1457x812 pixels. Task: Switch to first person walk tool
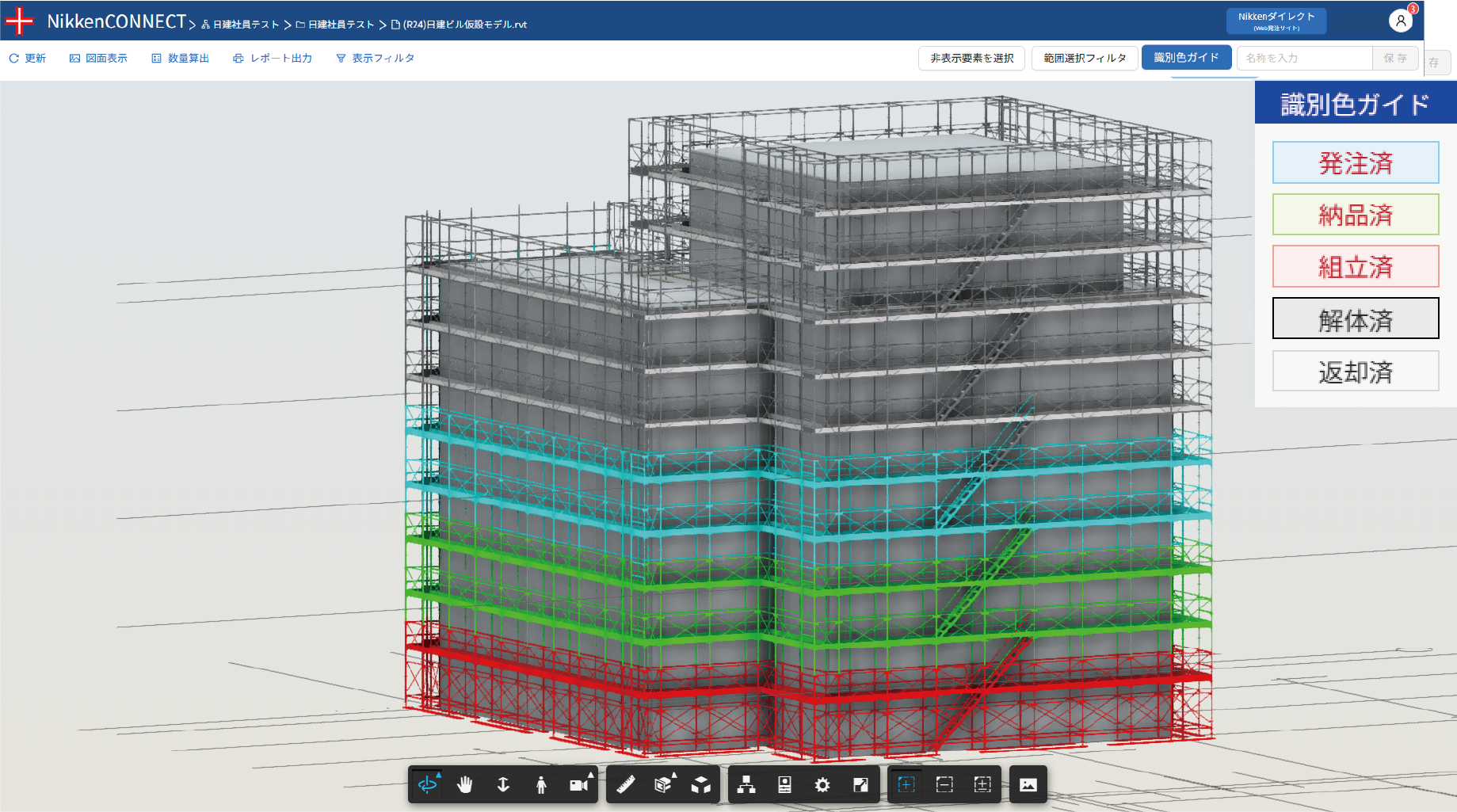[541, 784]
